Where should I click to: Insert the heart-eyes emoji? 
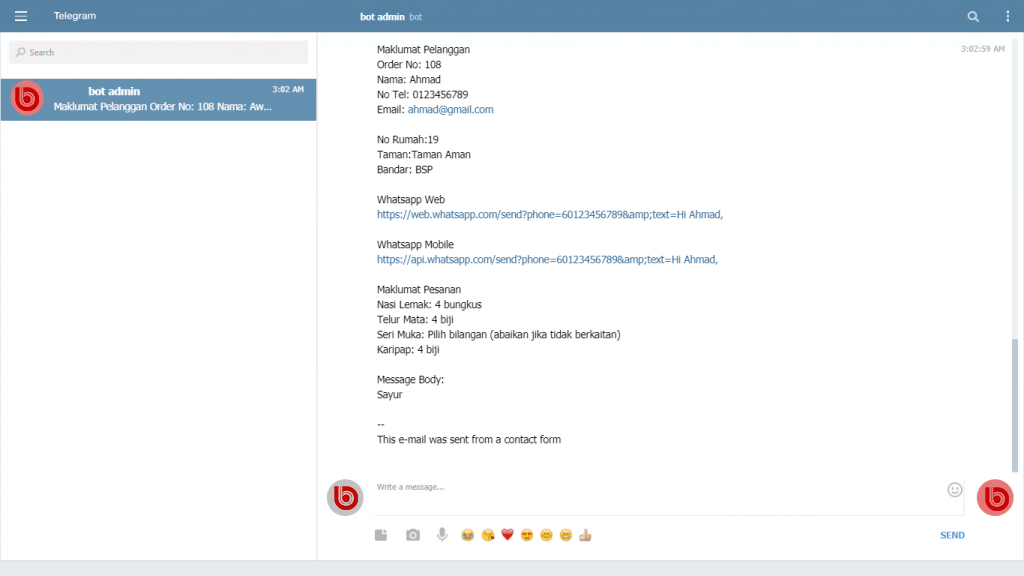click(527, 535)
